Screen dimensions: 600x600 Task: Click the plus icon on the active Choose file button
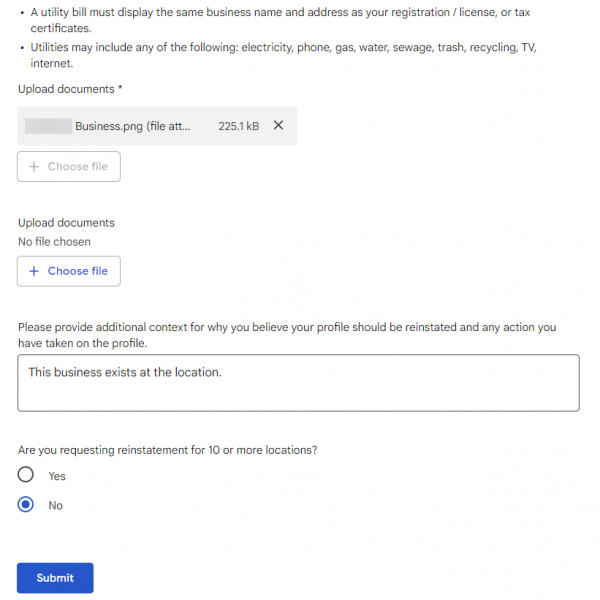tap(34, 271)
